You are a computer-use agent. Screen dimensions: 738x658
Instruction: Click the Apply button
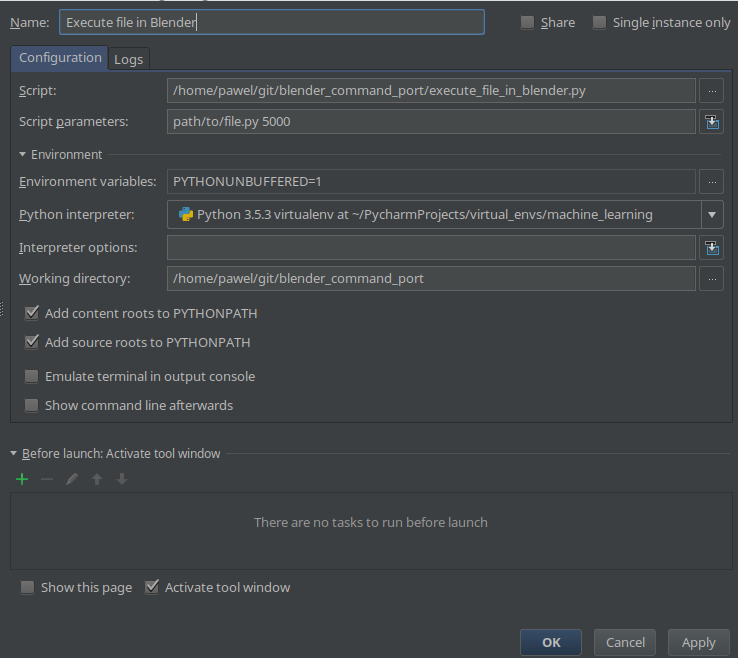point(698,642)
